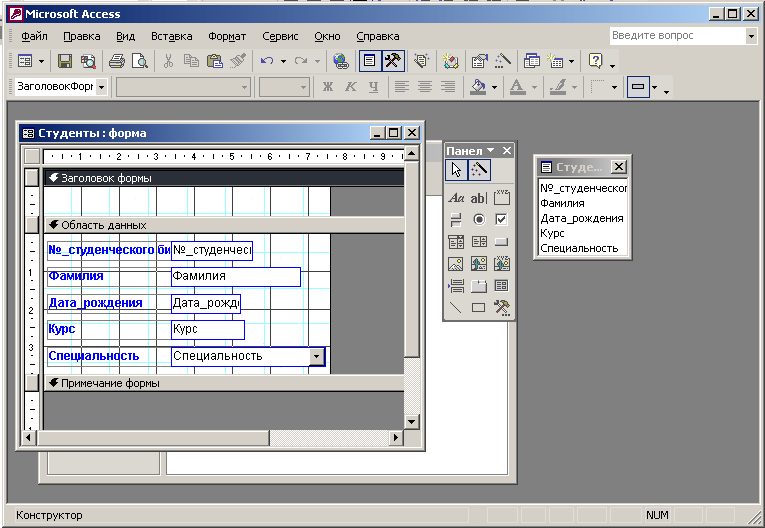This screenshot has width=765, height=528.
Task: Open the Правка menu
Action: pos(81,36)
